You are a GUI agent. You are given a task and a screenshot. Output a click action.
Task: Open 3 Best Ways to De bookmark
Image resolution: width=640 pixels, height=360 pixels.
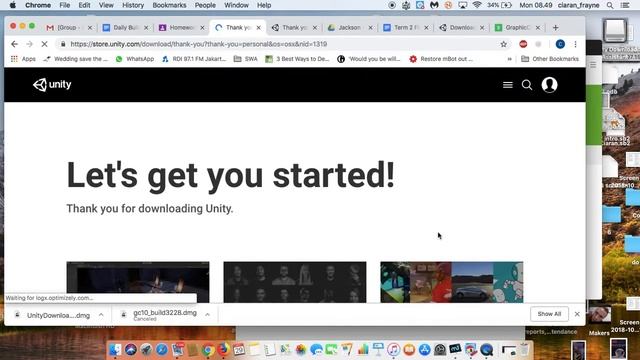click(297, 59)
